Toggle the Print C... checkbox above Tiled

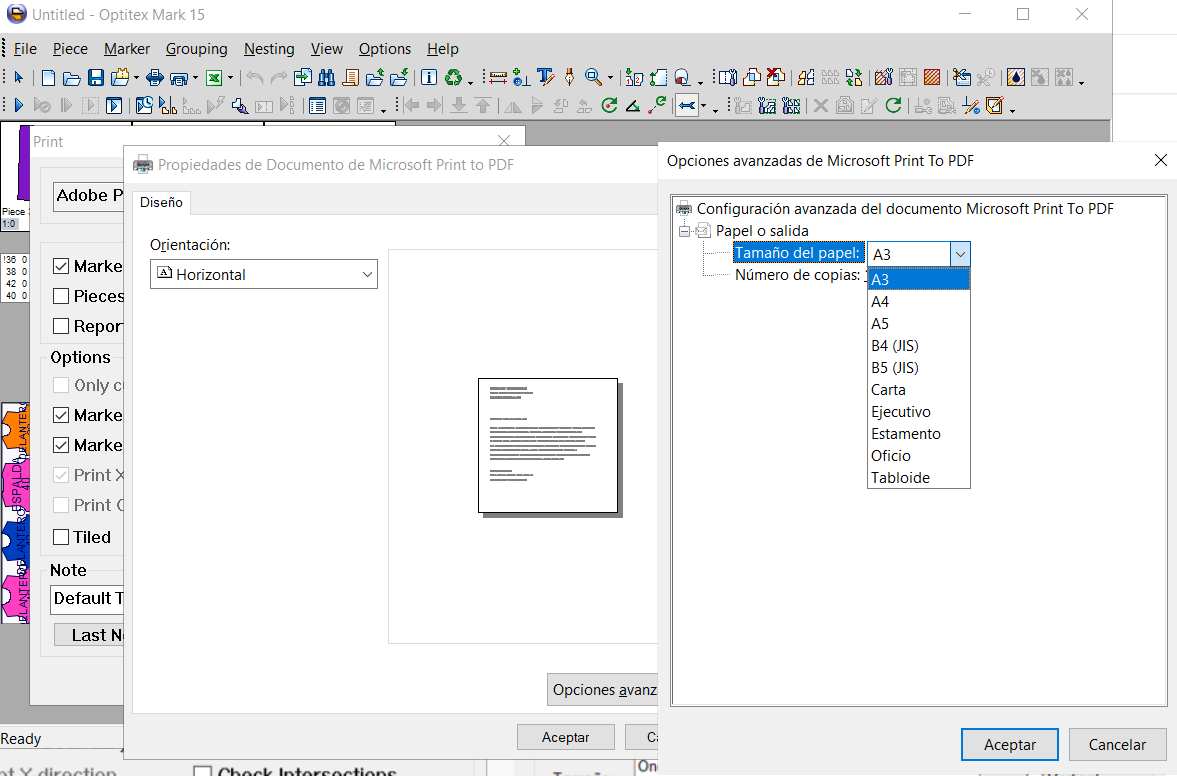point(62,506)
